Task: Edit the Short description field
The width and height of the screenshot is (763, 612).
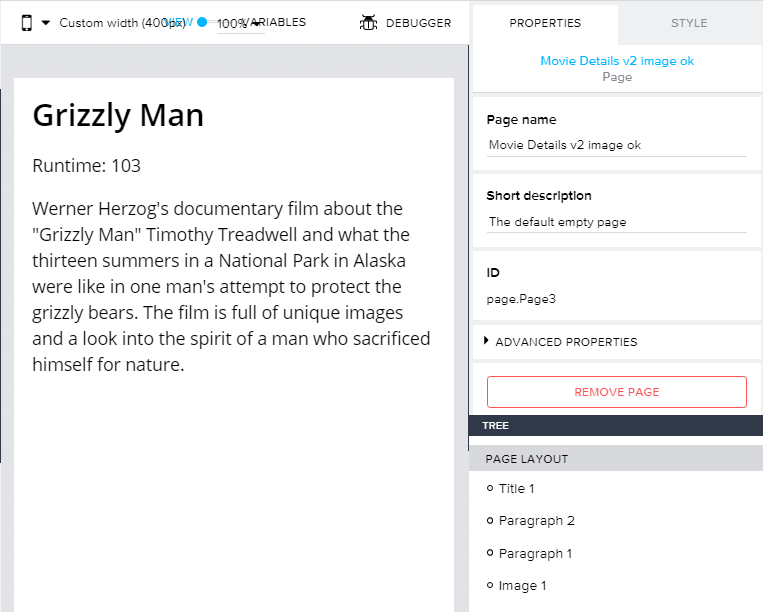Action: point(617,222)
